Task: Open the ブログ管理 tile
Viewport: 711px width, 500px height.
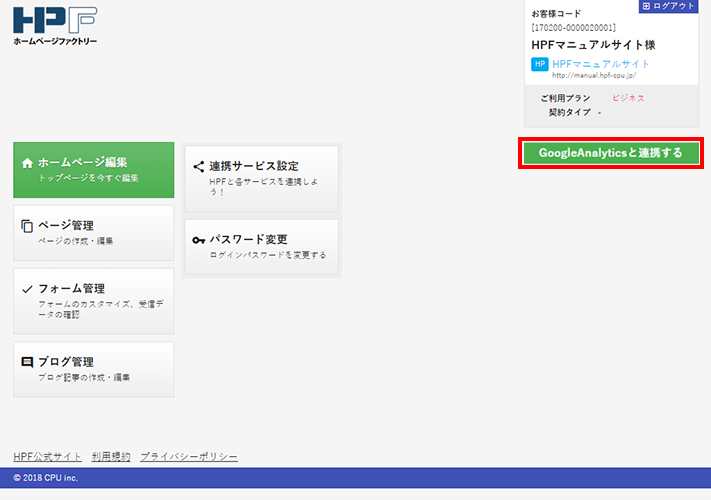Action: (93, 369)
